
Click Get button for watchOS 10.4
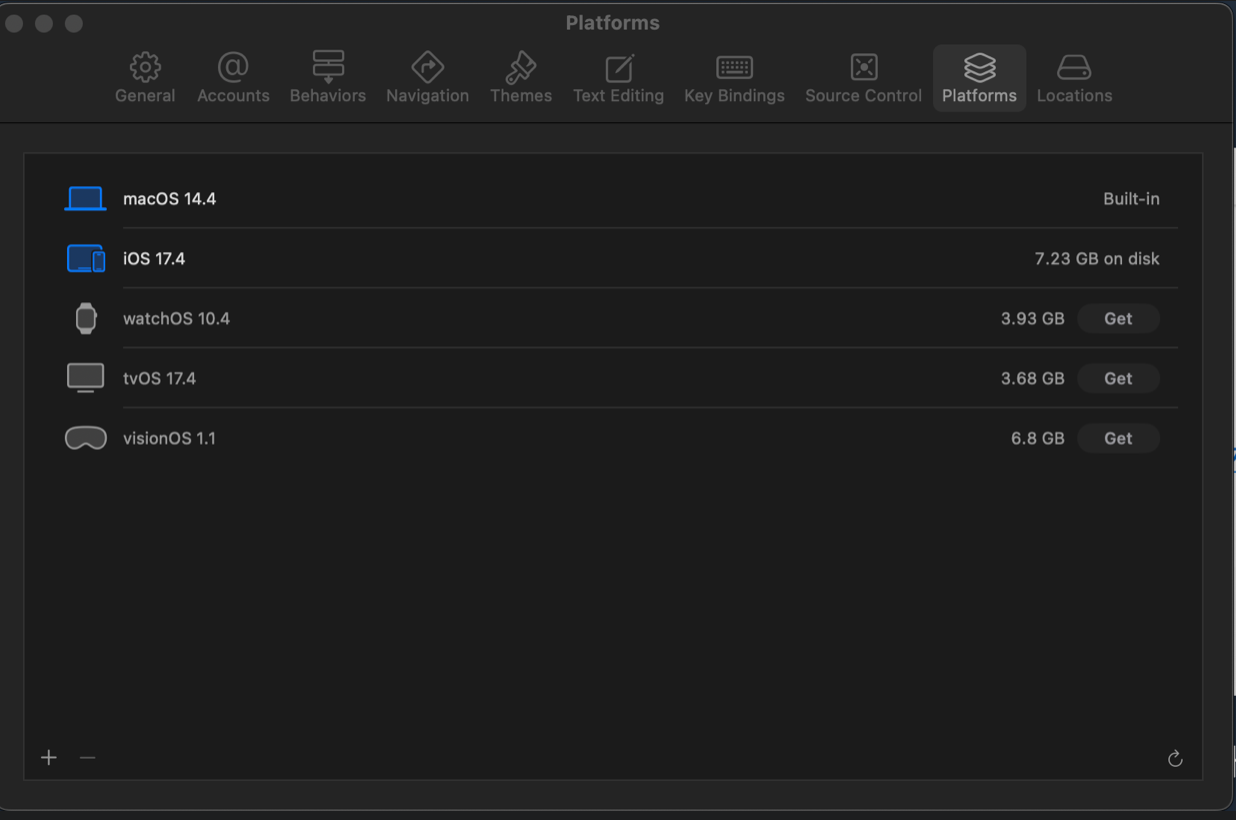point(1118,319)
